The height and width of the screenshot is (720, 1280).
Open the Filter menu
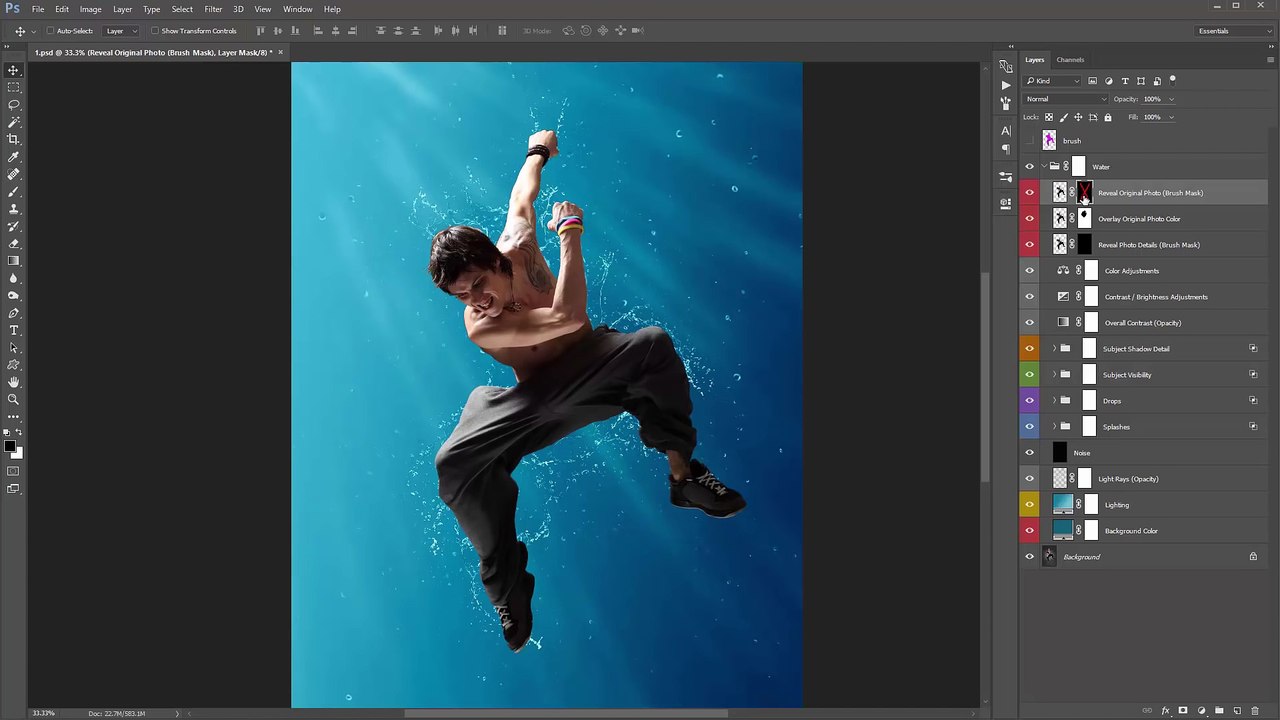click(213, 9)
